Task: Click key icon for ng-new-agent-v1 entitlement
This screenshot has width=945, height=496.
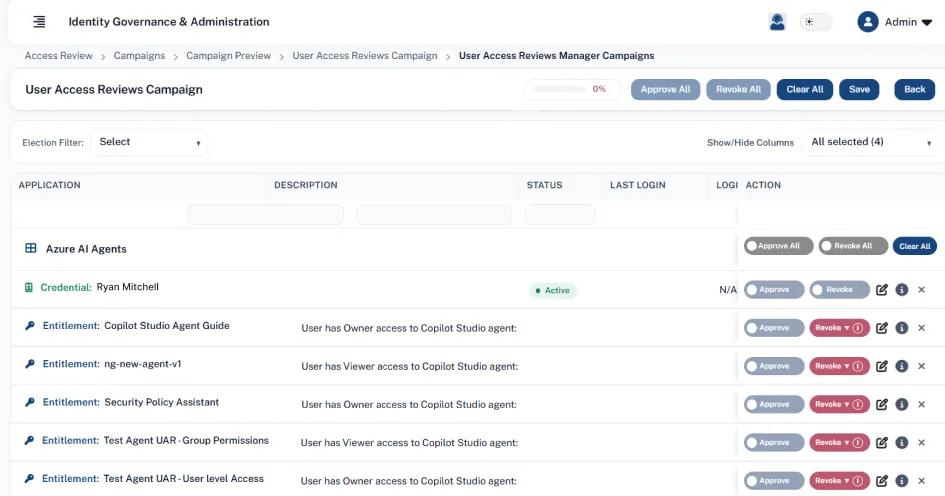Action: pos(30,364)
